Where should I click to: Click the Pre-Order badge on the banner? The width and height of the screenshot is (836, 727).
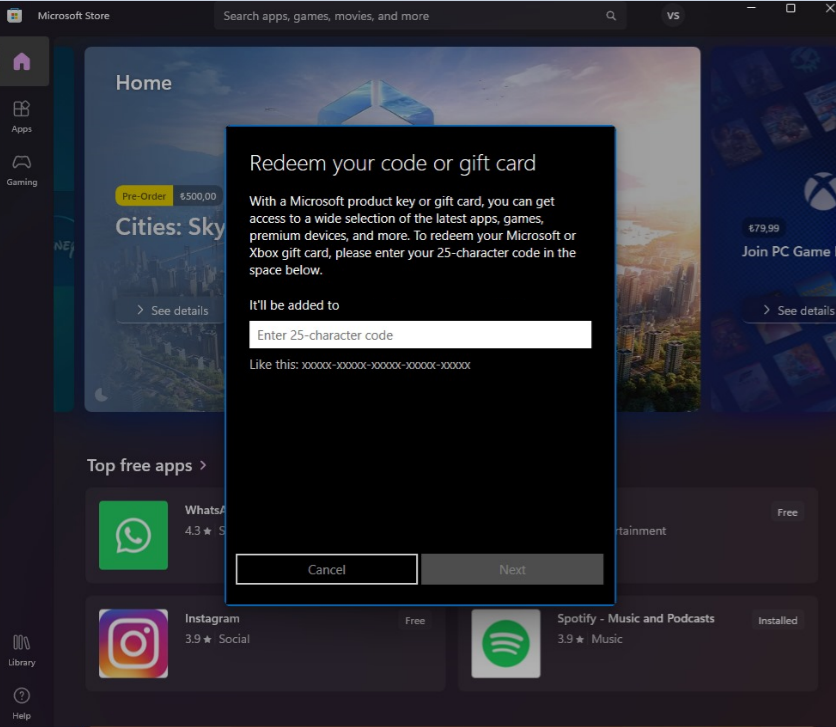coord(144,196)
